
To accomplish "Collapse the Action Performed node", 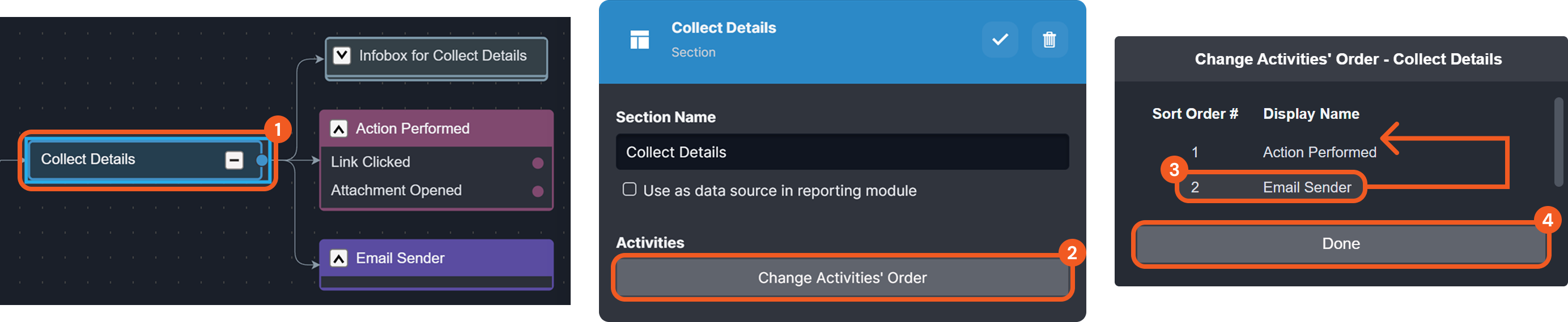I will [x=339, y=129].
